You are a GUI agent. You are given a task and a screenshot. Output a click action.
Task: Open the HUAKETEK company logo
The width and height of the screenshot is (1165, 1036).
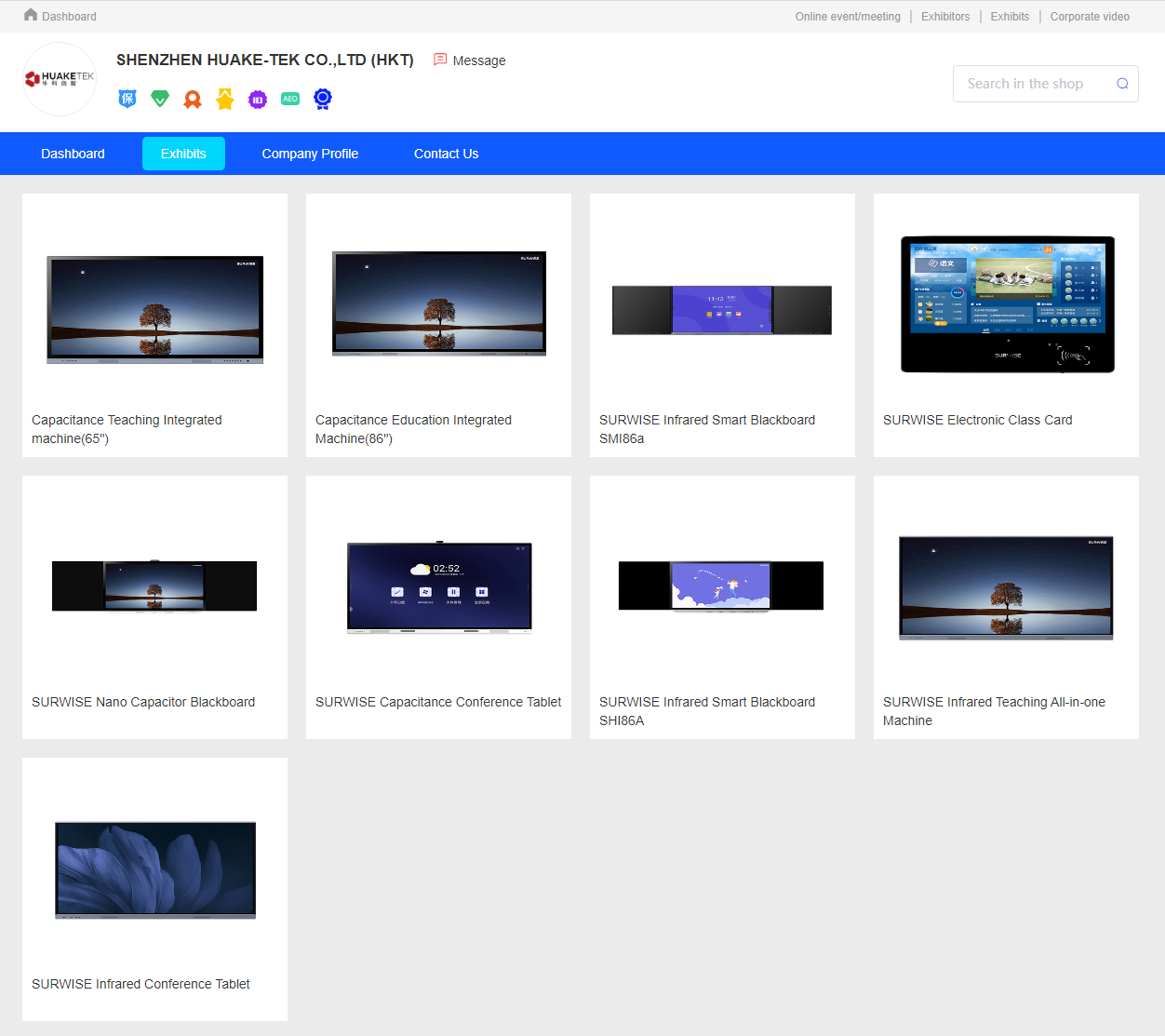(60, 79)
